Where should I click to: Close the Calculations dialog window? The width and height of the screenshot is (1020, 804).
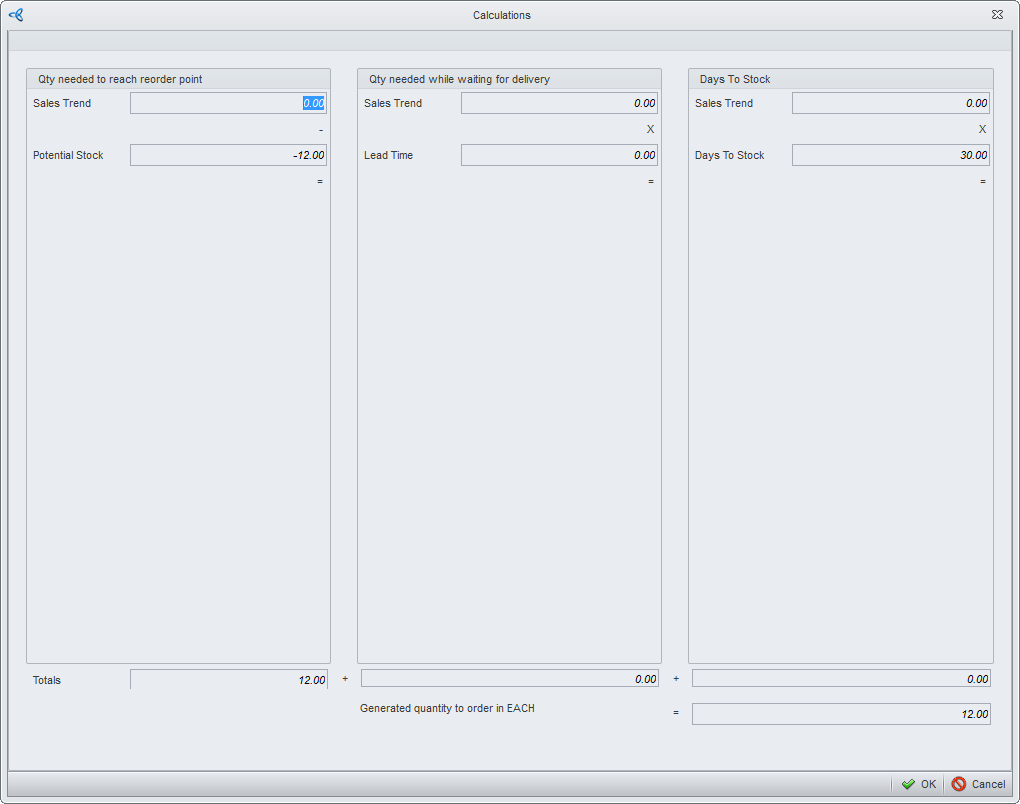point(997,15)
